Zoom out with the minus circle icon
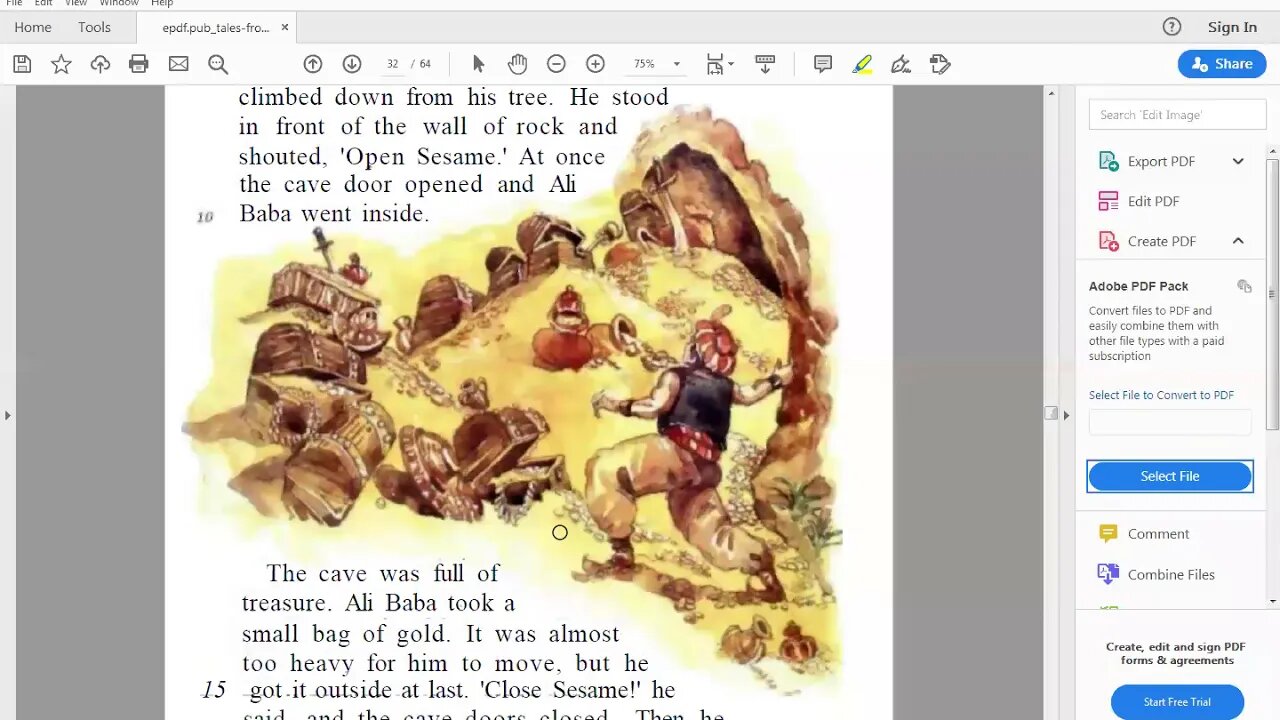The height and width of the screenshot is (720, 1280). pos(556,64)
